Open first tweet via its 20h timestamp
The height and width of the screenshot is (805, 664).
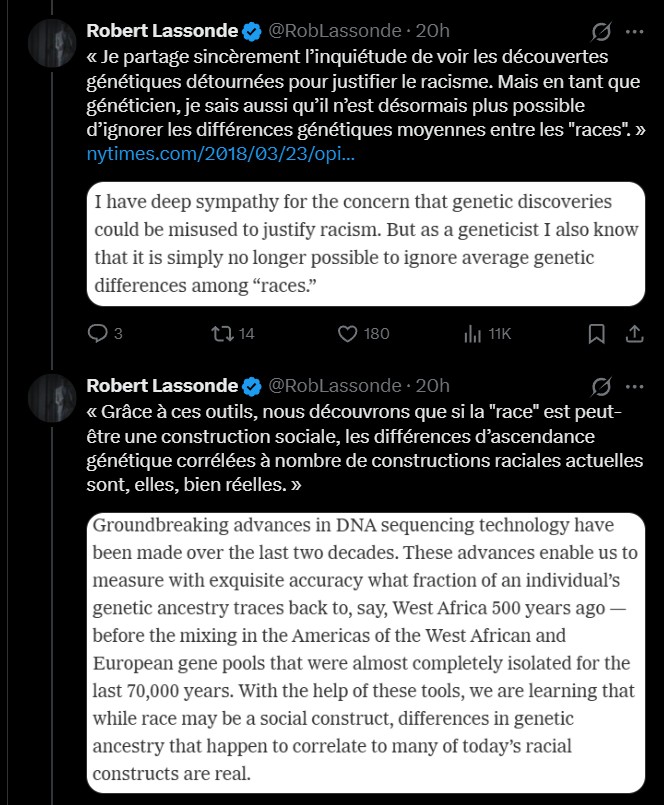point(433,30)
